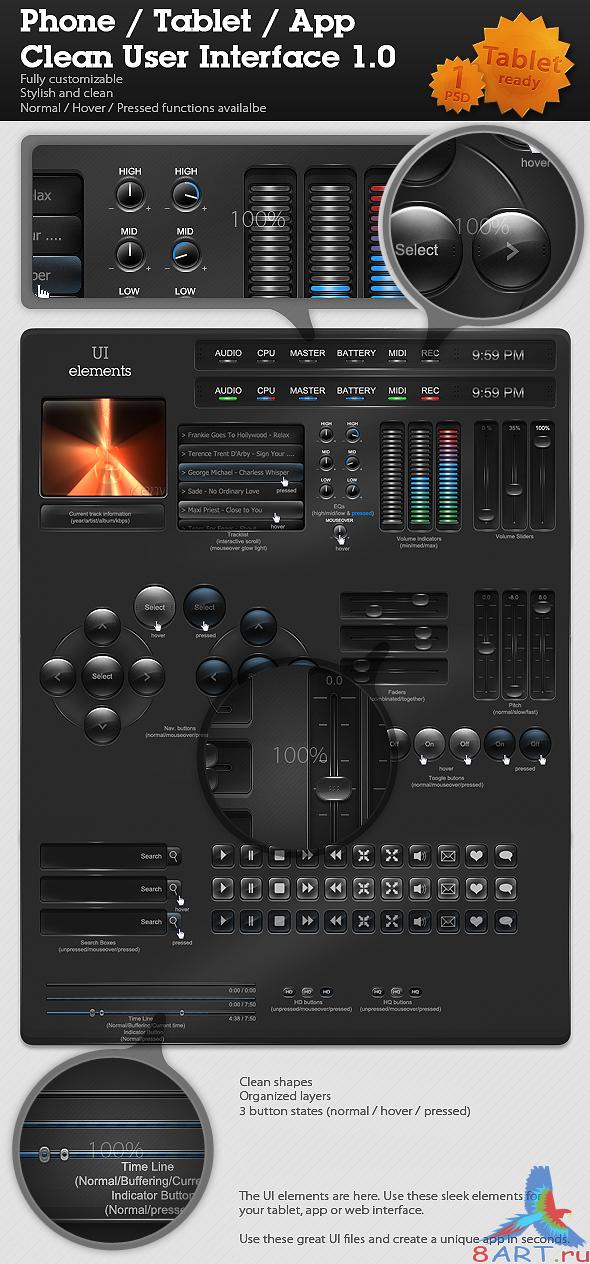The height and width of the screenshot is (1264, 590).
Task: Click the magnifier icon of the first search box
Action: point(174,855)
